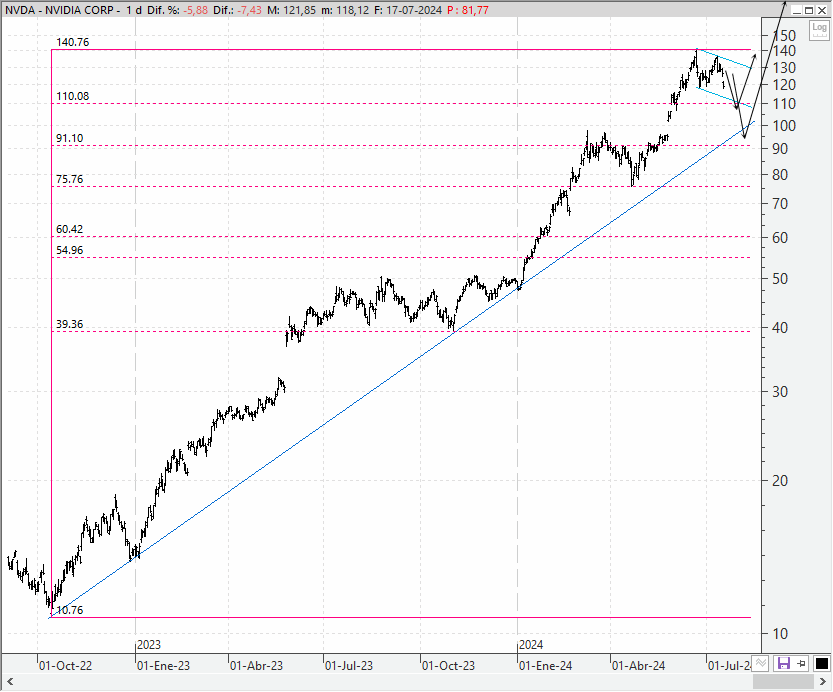Click the 01-Ene-24 date axis label
Image resolution: width=833 pixels, height=692 pixels.
point(546,665)
